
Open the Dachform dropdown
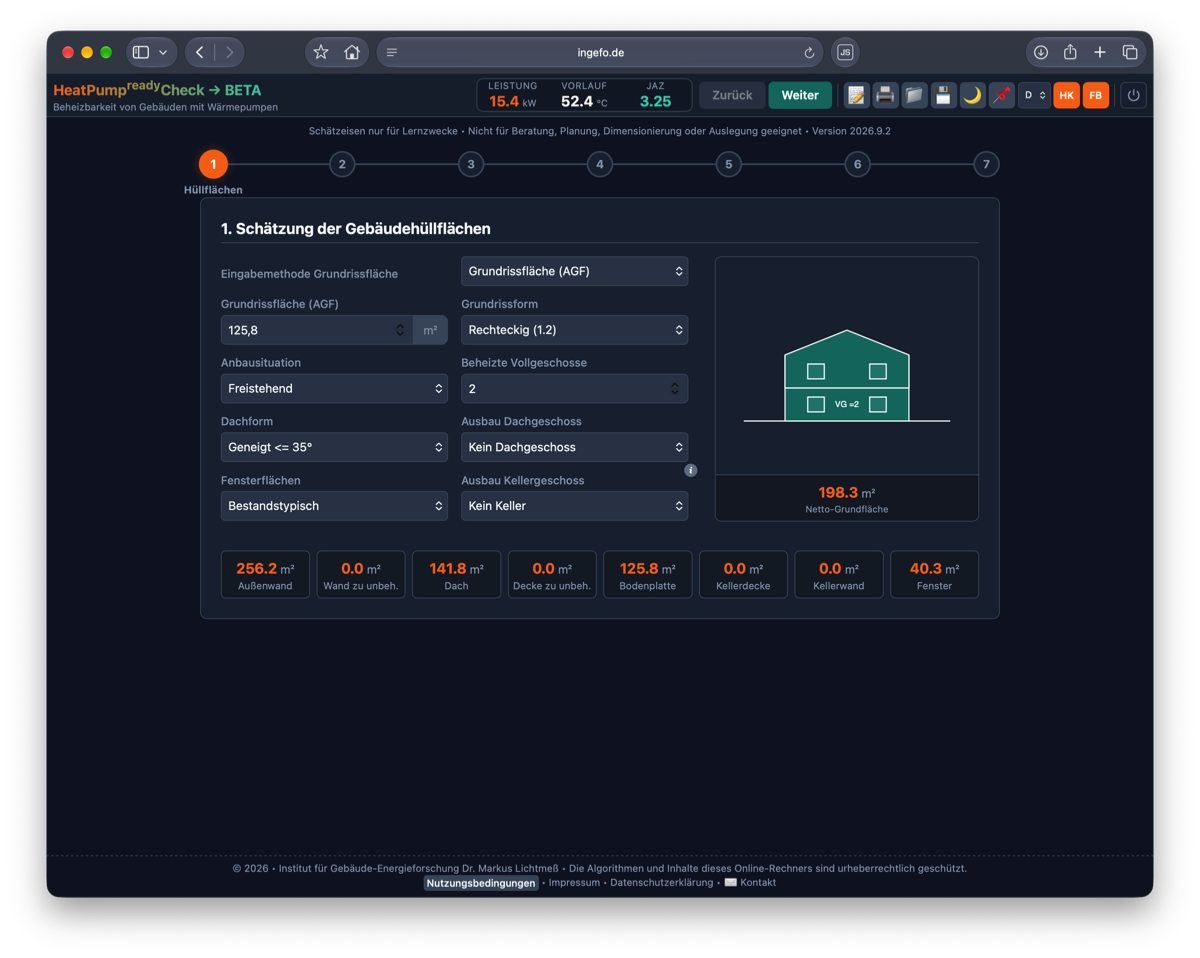pos(334,447)
